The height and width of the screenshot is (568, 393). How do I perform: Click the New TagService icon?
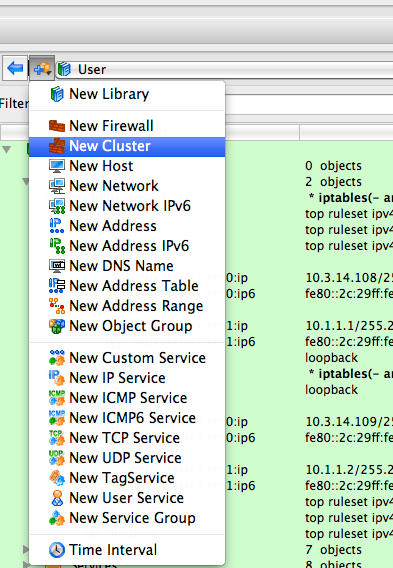click(x=57, y=478)
